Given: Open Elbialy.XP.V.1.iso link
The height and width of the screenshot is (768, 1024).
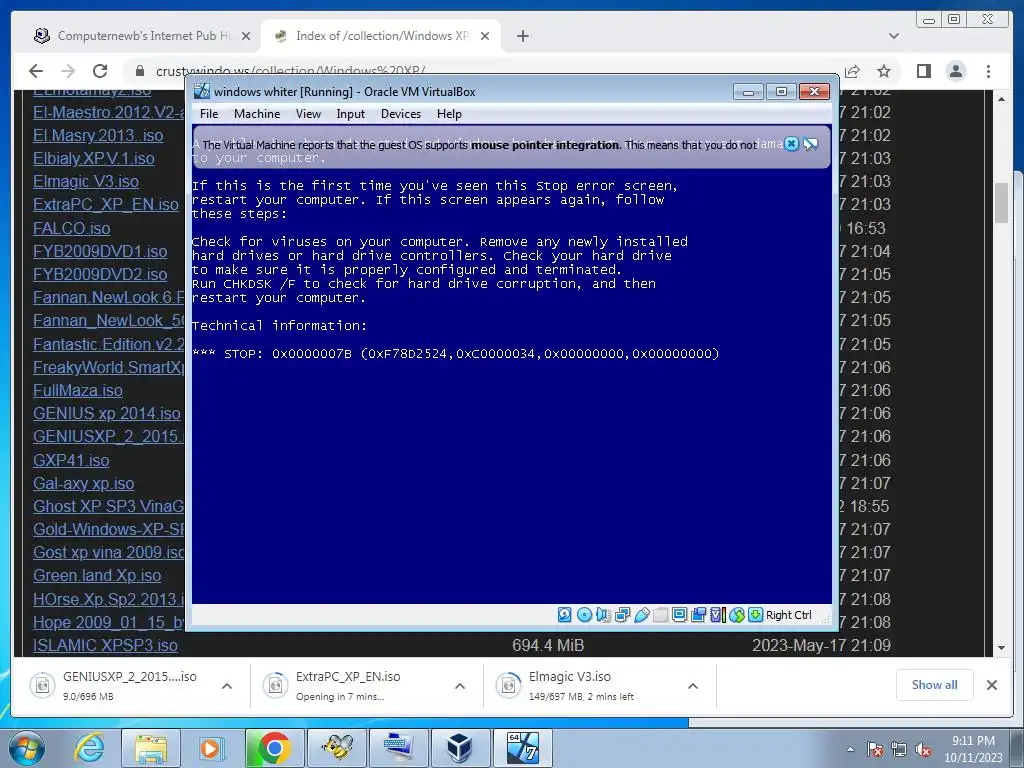Looking at the screenshot, I should click(x=93, y=158).
